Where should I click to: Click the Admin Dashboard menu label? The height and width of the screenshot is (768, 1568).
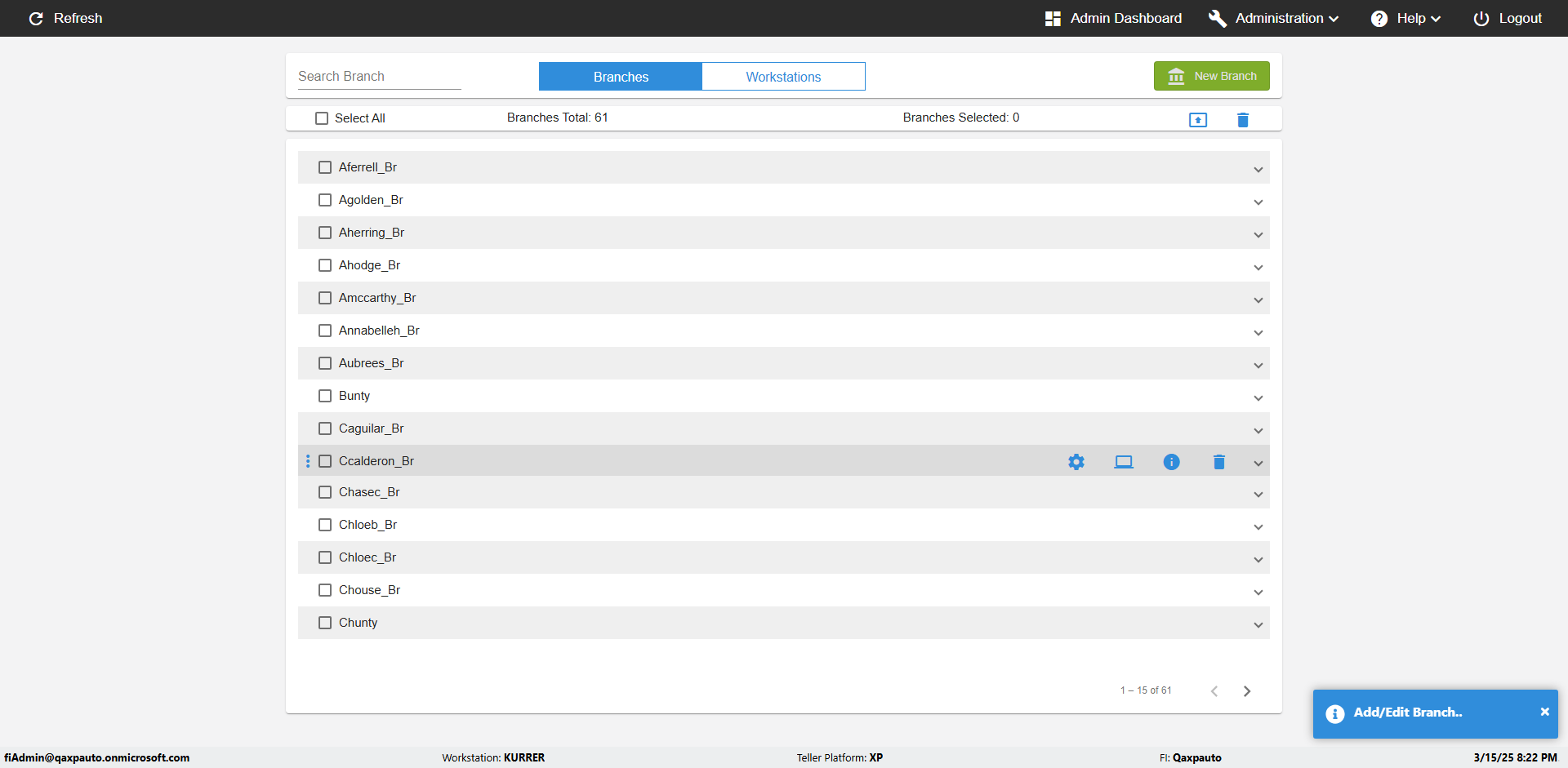(1126, 18)
